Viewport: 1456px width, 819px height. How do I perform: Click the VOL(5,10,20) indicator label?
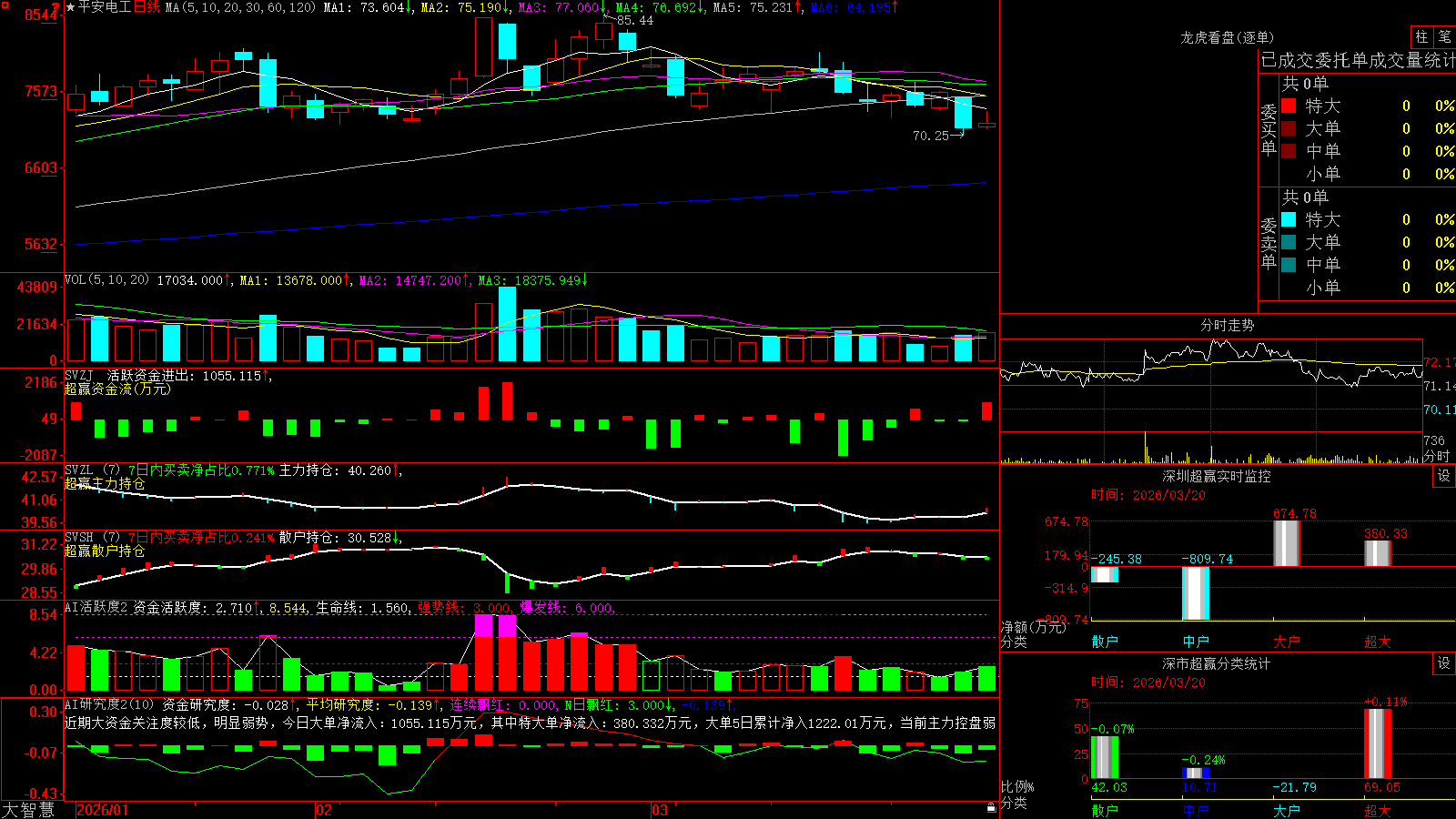(106, 280)
